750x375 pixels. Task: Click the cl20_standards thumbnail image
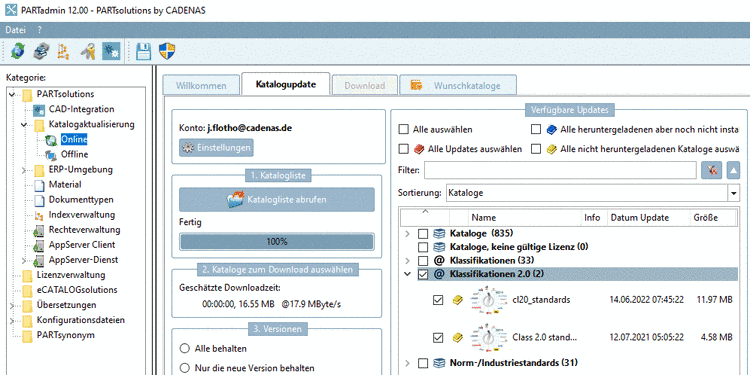pyautogui.click(x=487, y=300)
